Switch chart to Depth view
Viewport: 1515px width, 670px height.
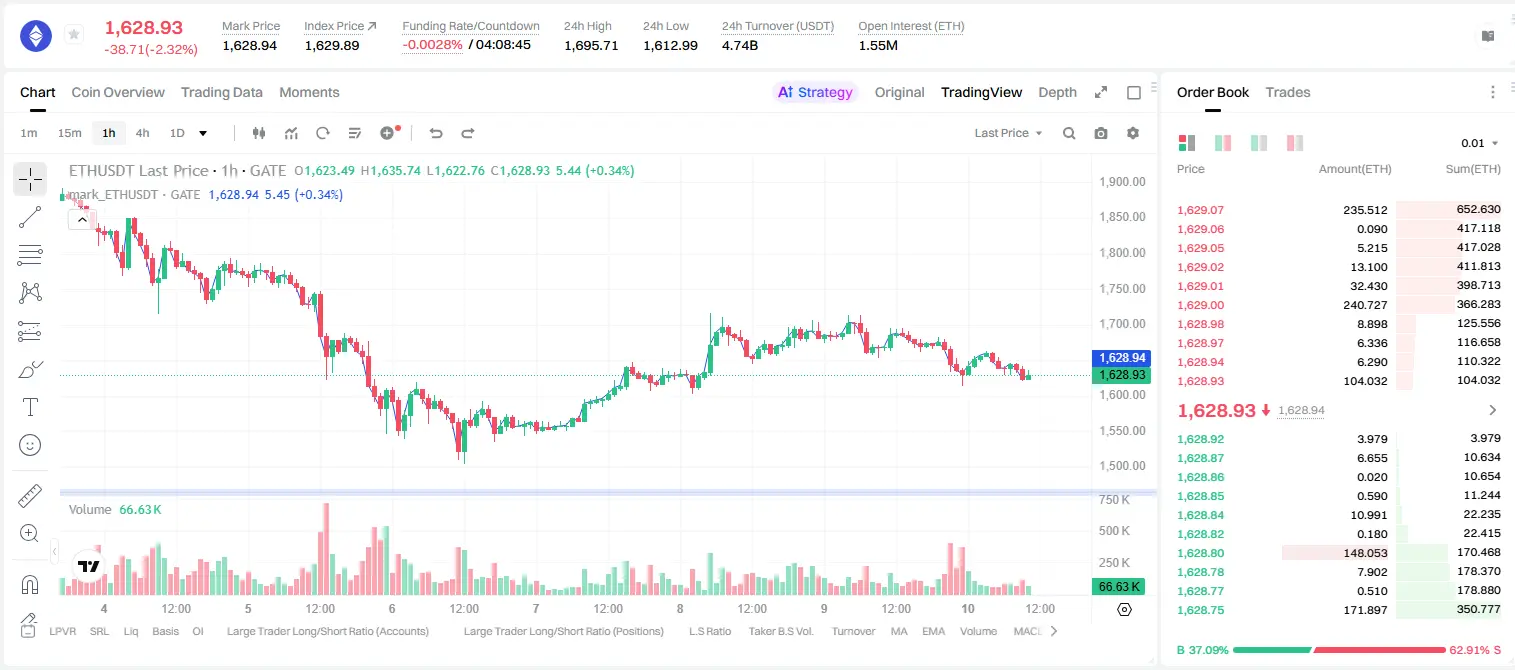1057,92
